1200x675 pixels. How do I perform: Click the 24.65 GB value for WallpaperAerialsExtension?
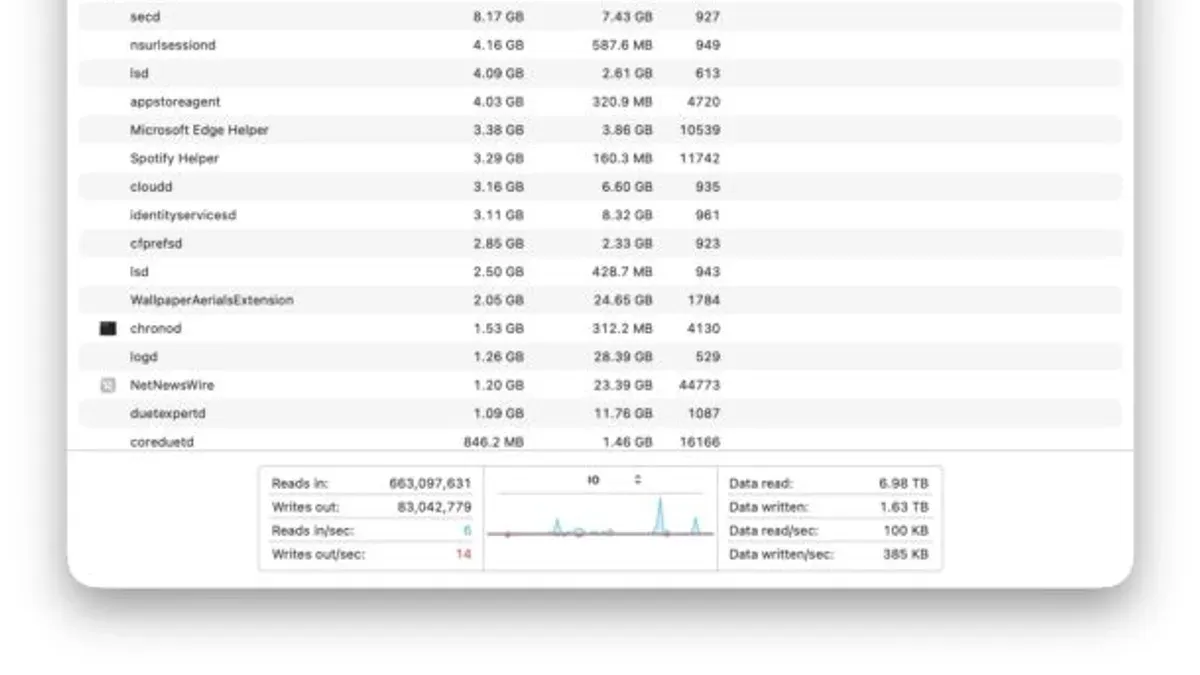click(625, 300)
